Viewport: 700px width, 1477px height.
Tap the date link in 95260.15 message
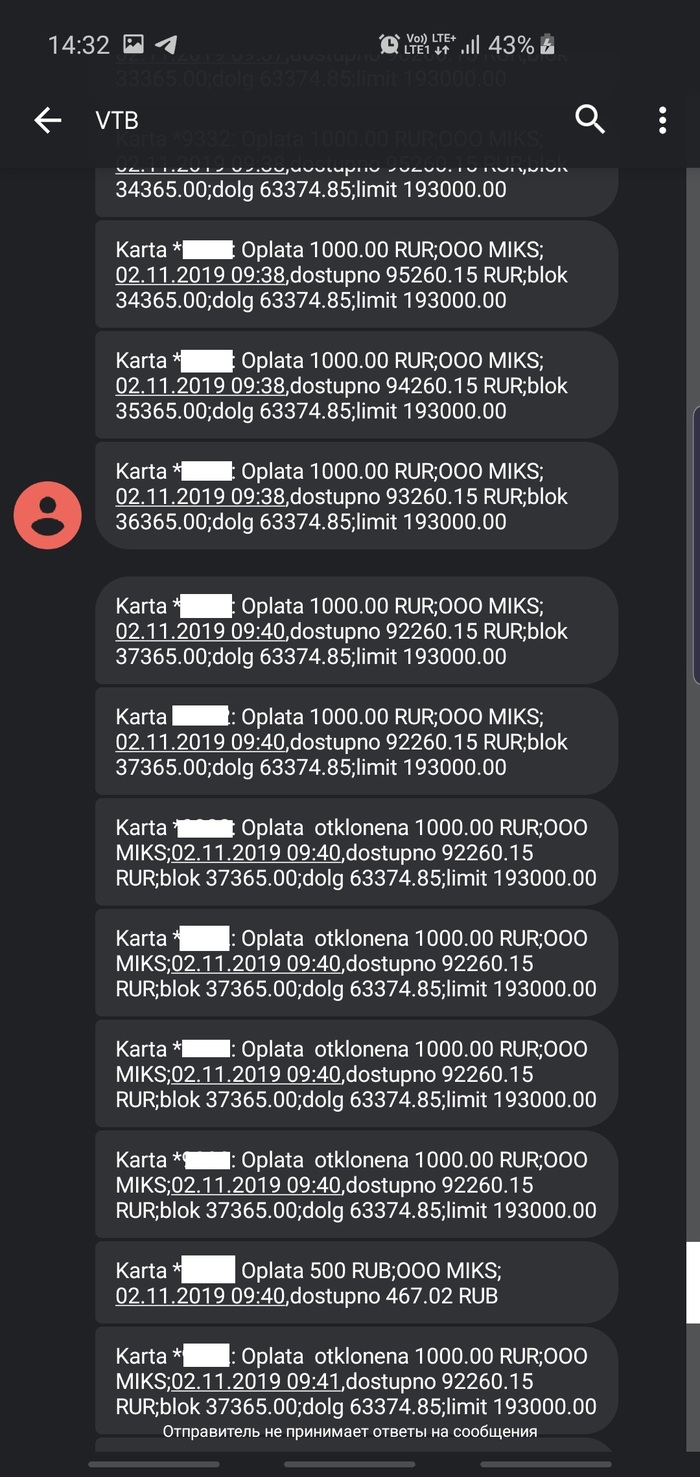(201, 275)
